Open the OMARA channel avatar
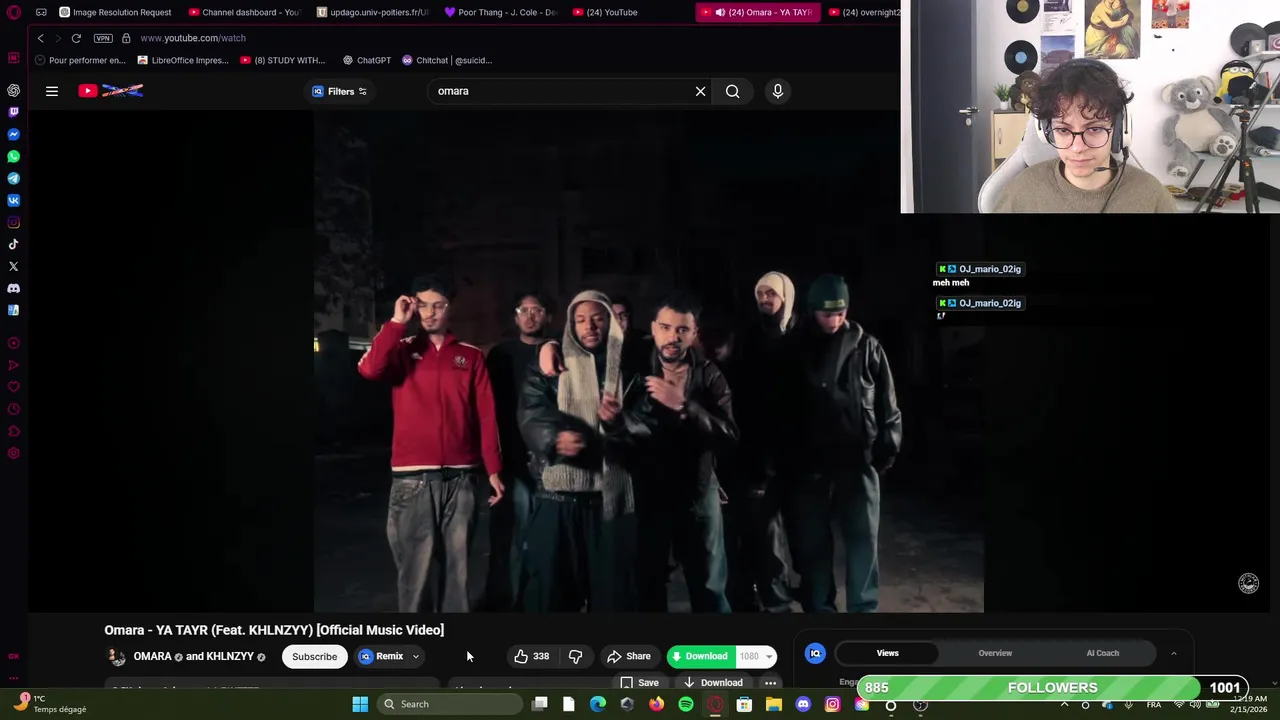 [117, 657]
